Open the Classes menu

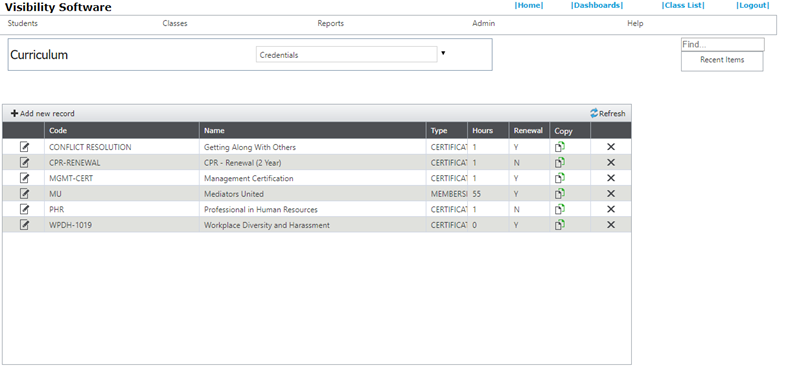click(x=175, y=23)
